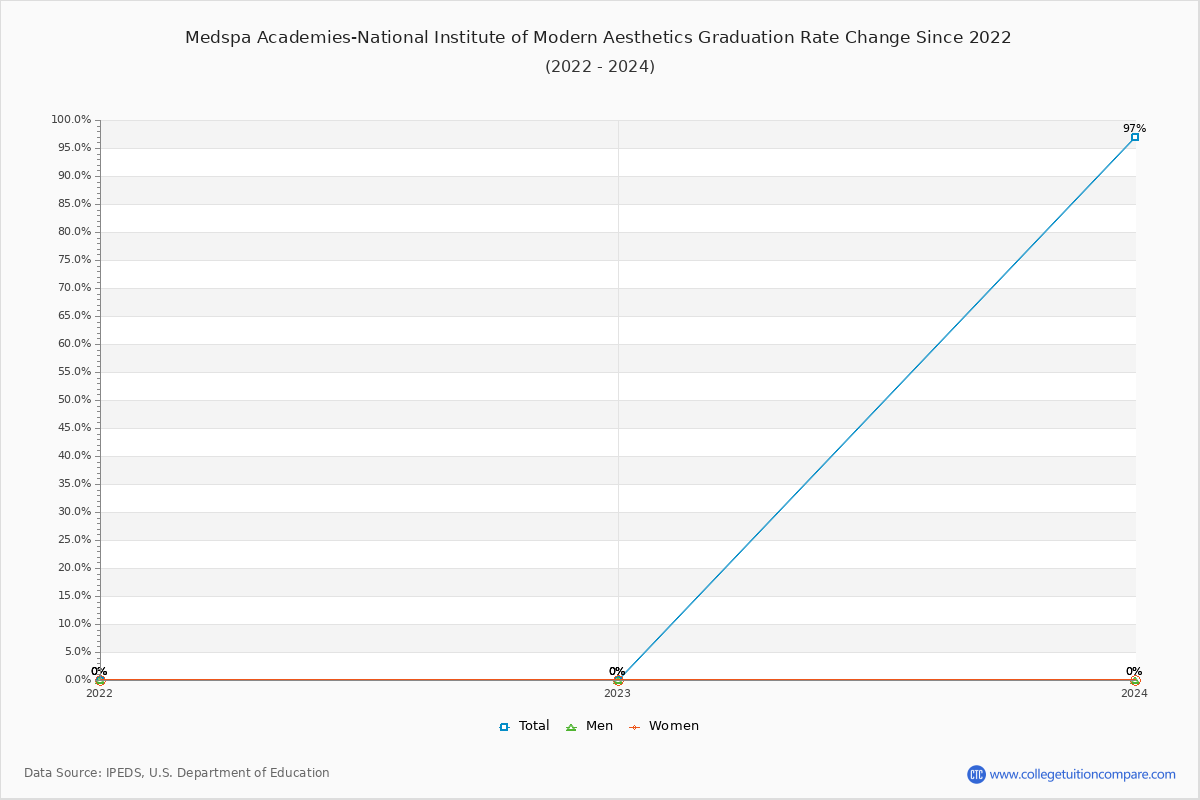Click the 2022 x-axis label

(100, 693)
